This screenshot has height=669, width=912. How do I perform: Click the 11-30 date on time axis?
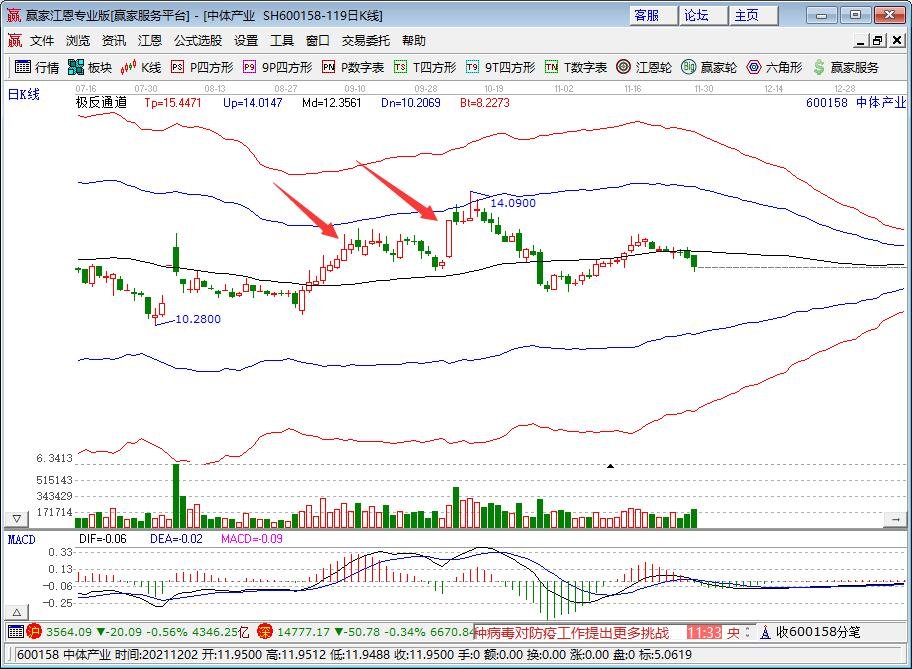tap(704, 88)
